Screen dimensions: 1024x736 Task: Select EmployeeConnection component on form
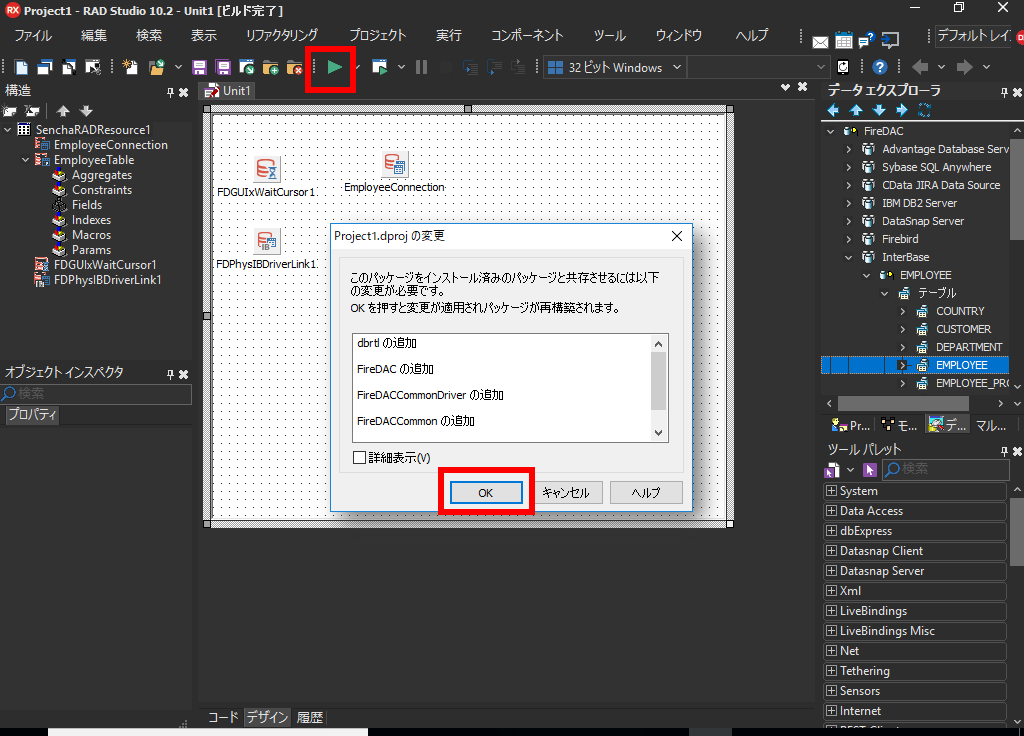[x=395, y=163]
